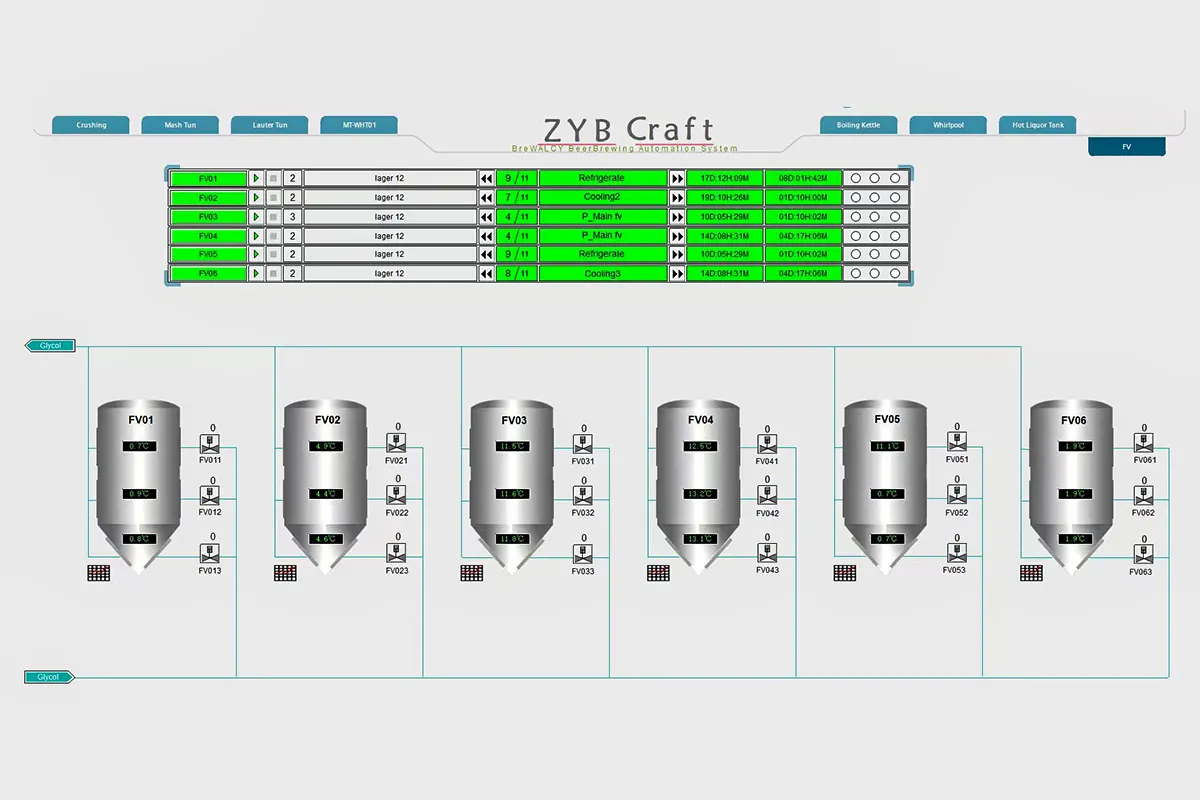Stop the FV05 program with stop icon
Viewport: 1200px width, 800px height.
[x=273, y=254]
